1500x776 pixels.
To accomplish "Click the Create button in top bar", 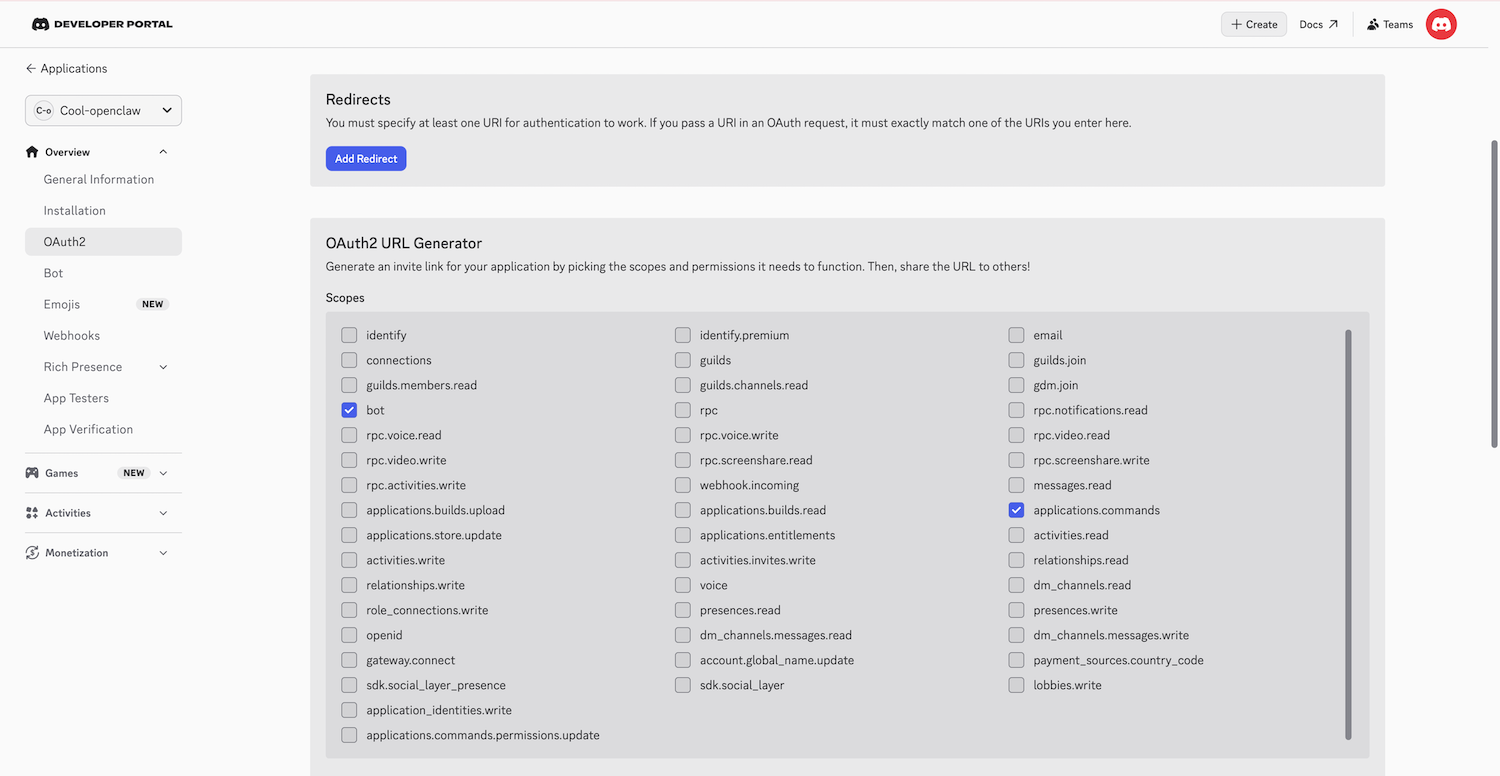I will click(x=1253, y=23).
